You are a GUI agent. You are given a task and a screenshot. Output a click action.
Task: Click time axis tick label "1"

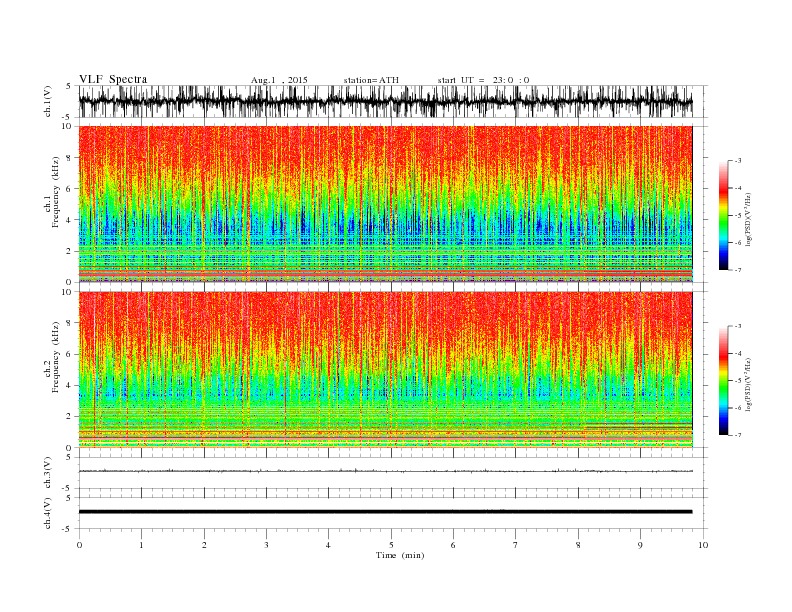[141, 545]
